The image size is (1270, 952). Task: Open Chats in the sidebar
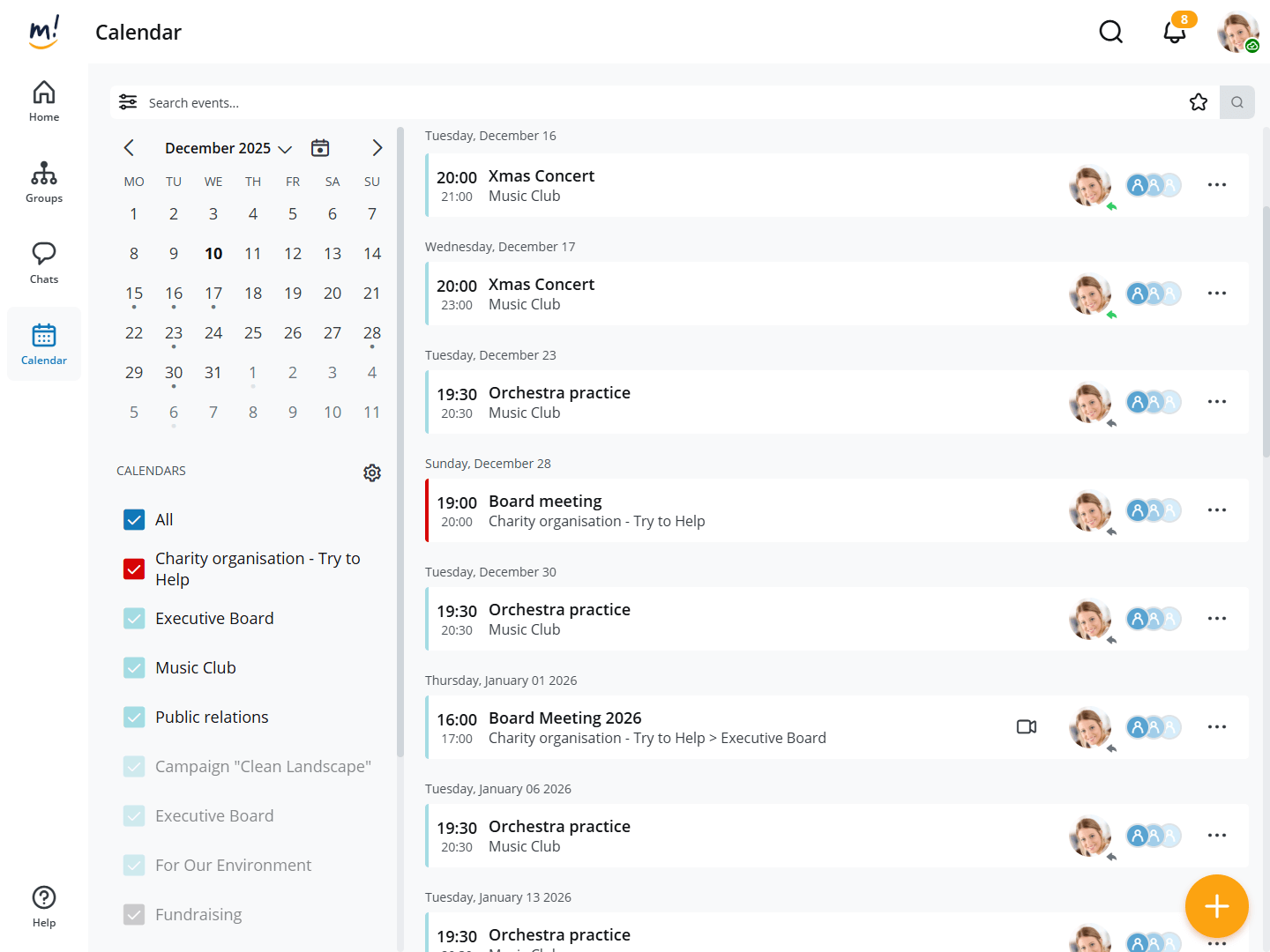click(44, 263)
